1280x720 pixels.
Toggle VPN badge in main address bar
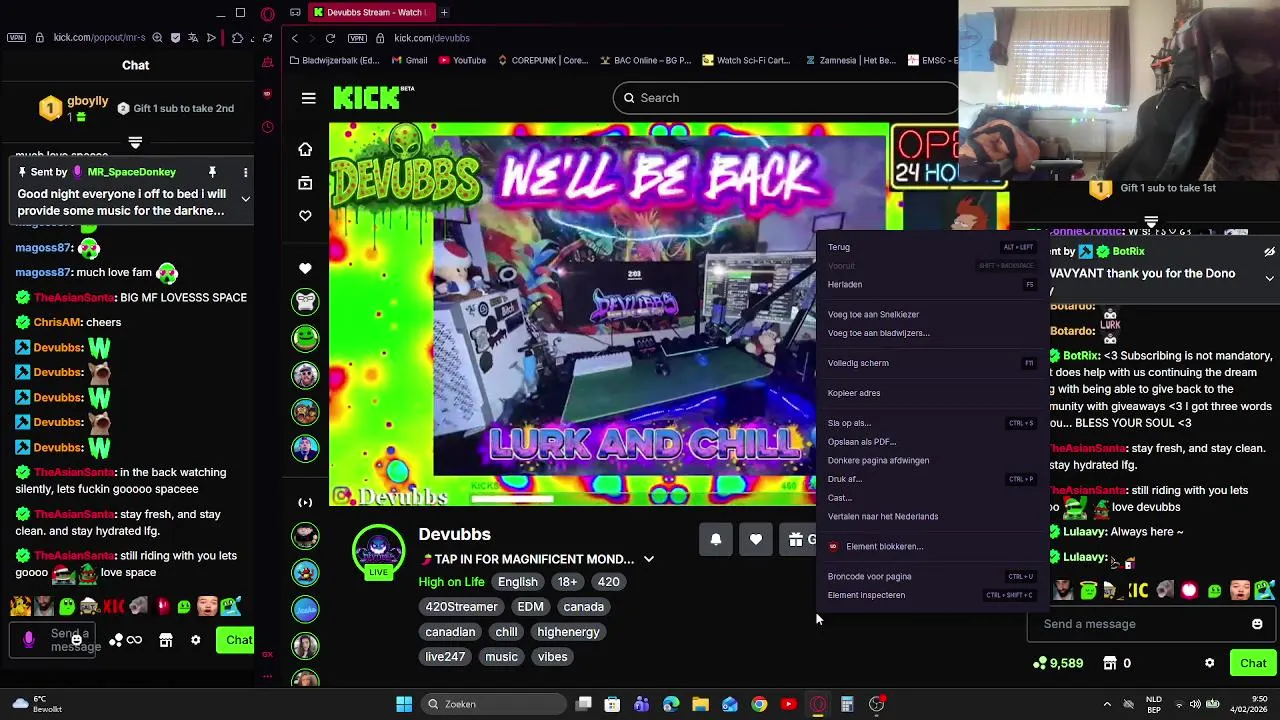point(357,38)
